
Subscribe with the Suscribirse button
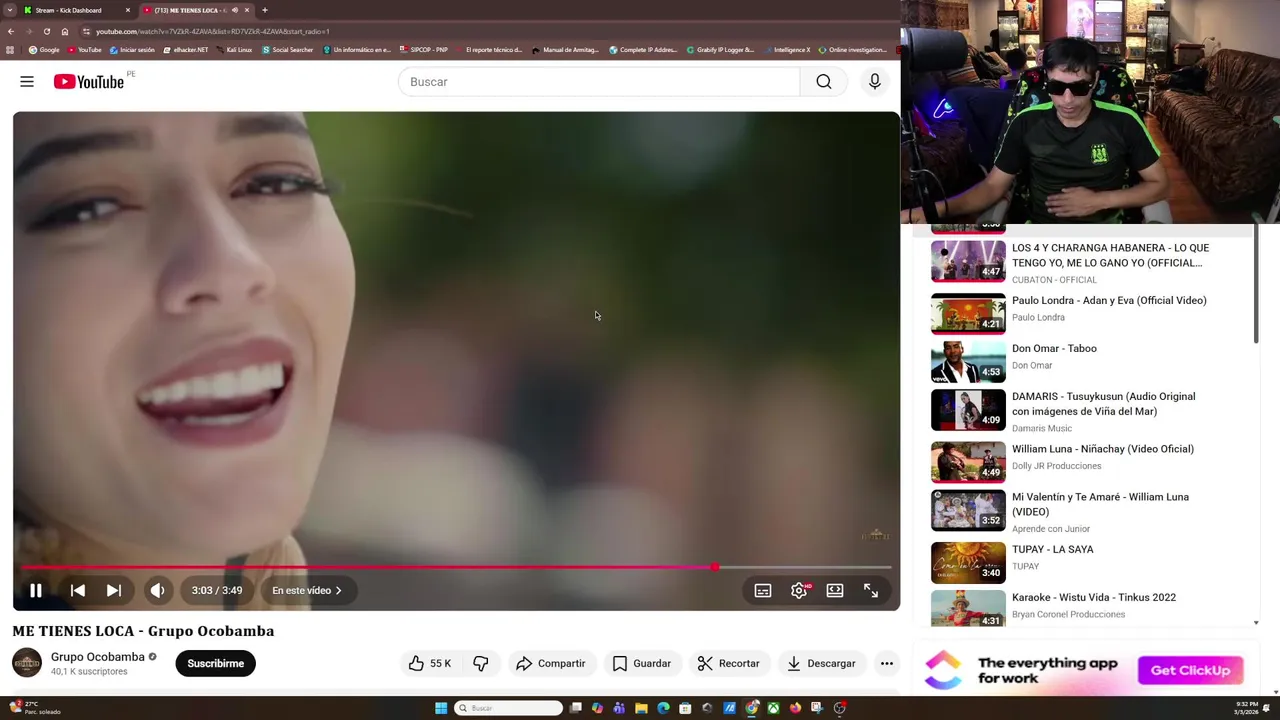coord(215,663)
